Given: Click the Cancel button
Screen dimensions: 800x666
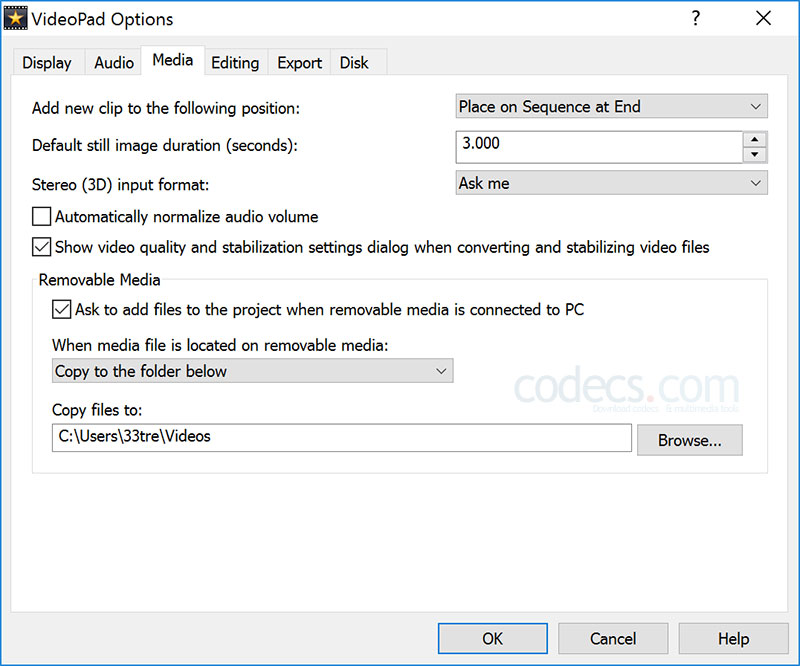Looking at the screenshot, I should (613, 638).
